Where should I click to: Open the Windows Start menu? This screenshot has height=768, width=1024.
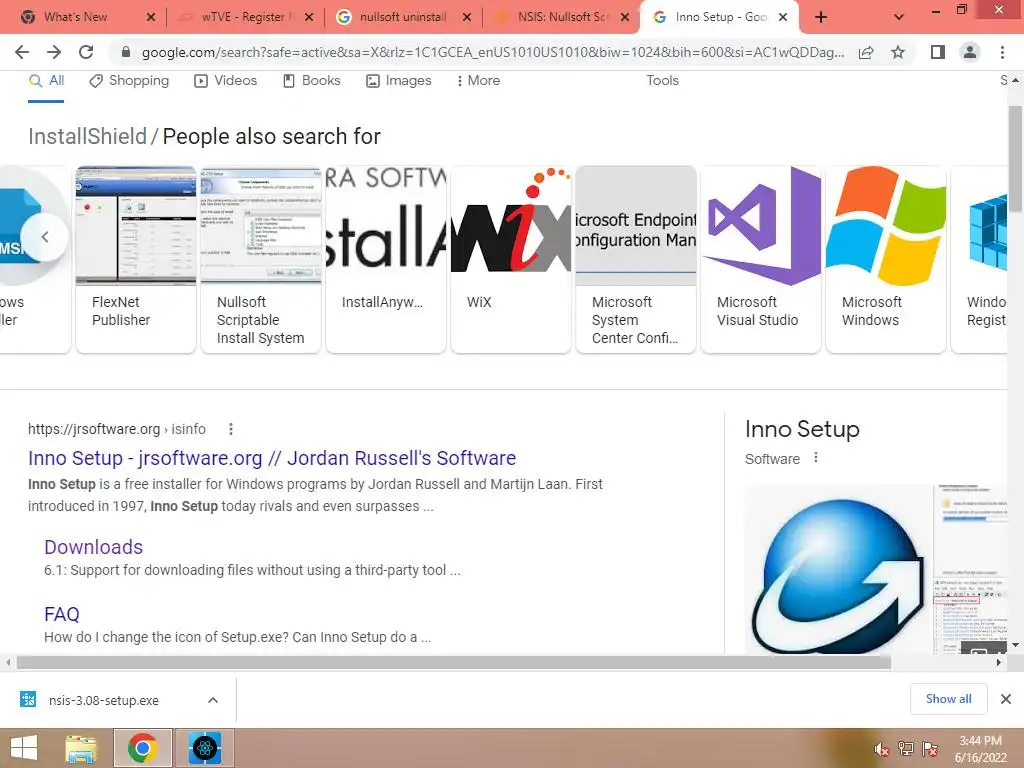point(24,748)
